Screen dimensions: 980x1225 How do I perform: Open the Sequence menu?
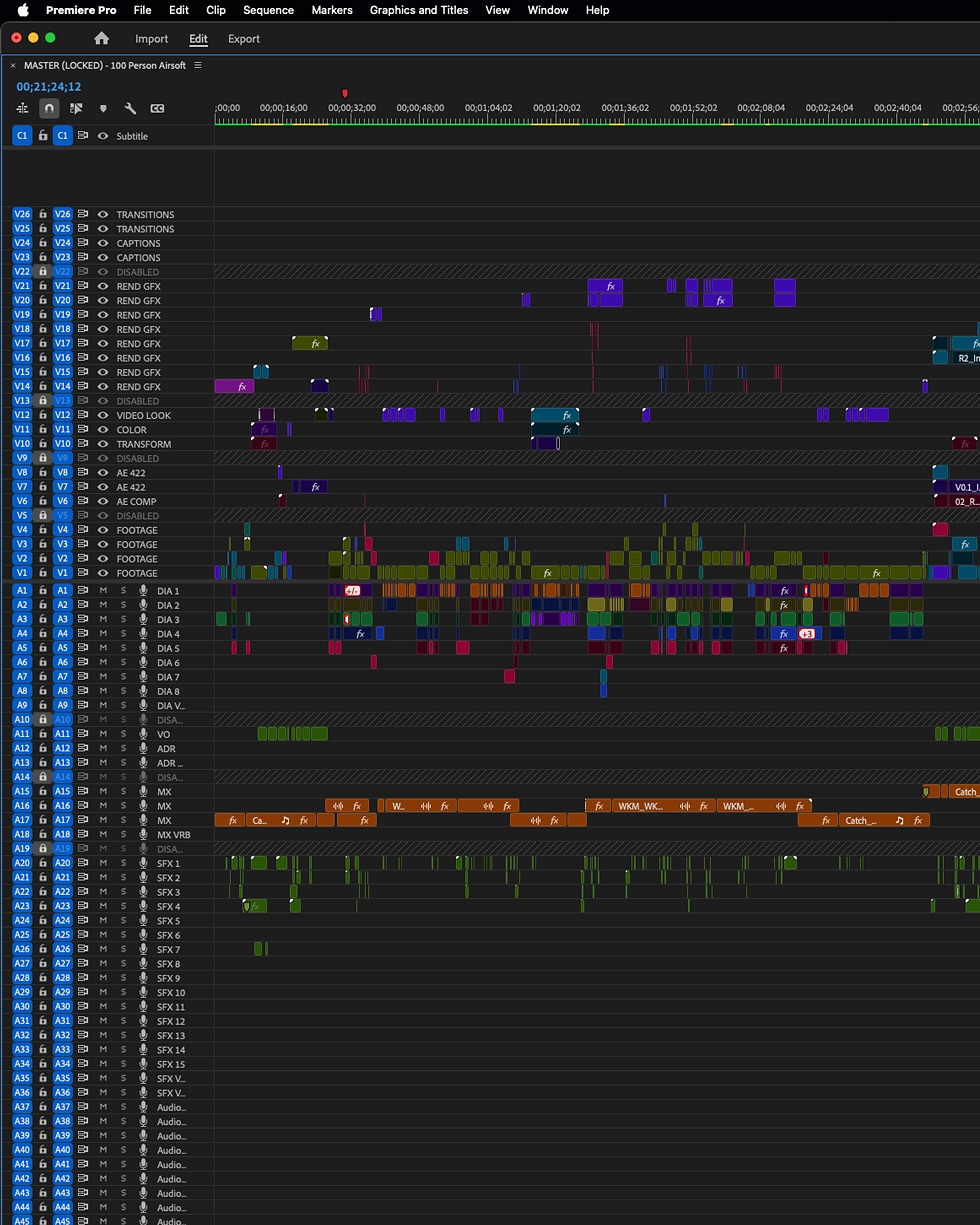(268, 10)
